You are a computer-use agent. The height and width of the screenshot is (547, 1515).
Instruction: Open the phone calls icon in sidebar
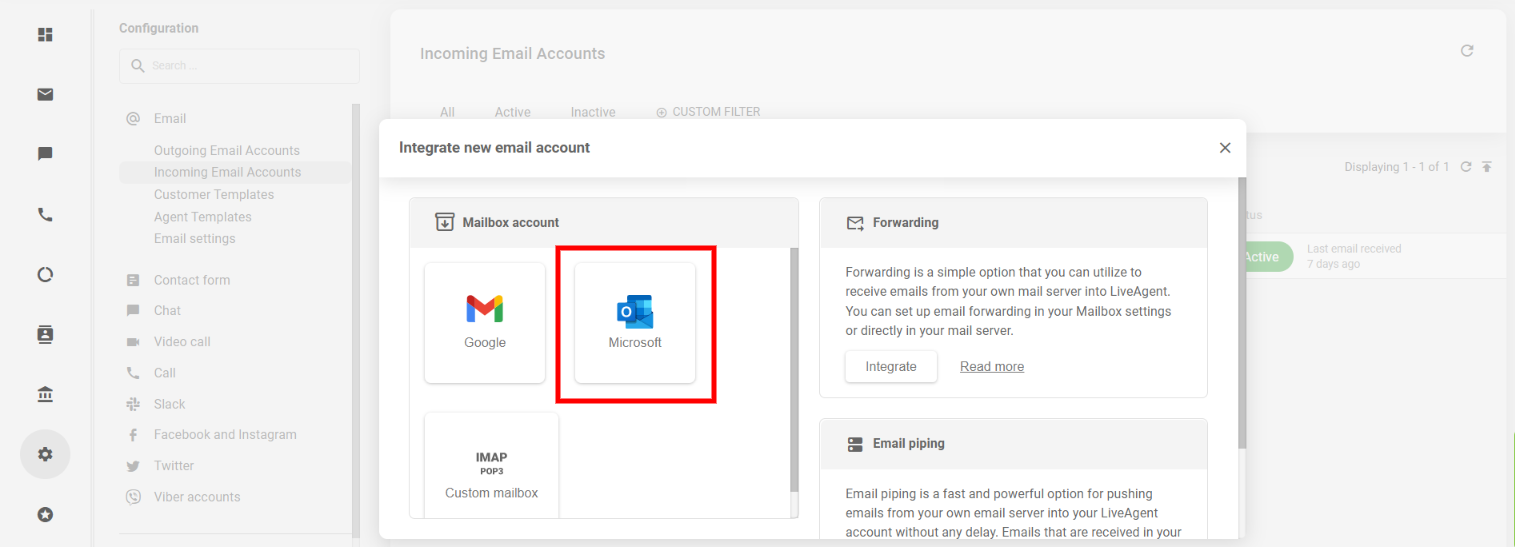(x=45, y=214)
